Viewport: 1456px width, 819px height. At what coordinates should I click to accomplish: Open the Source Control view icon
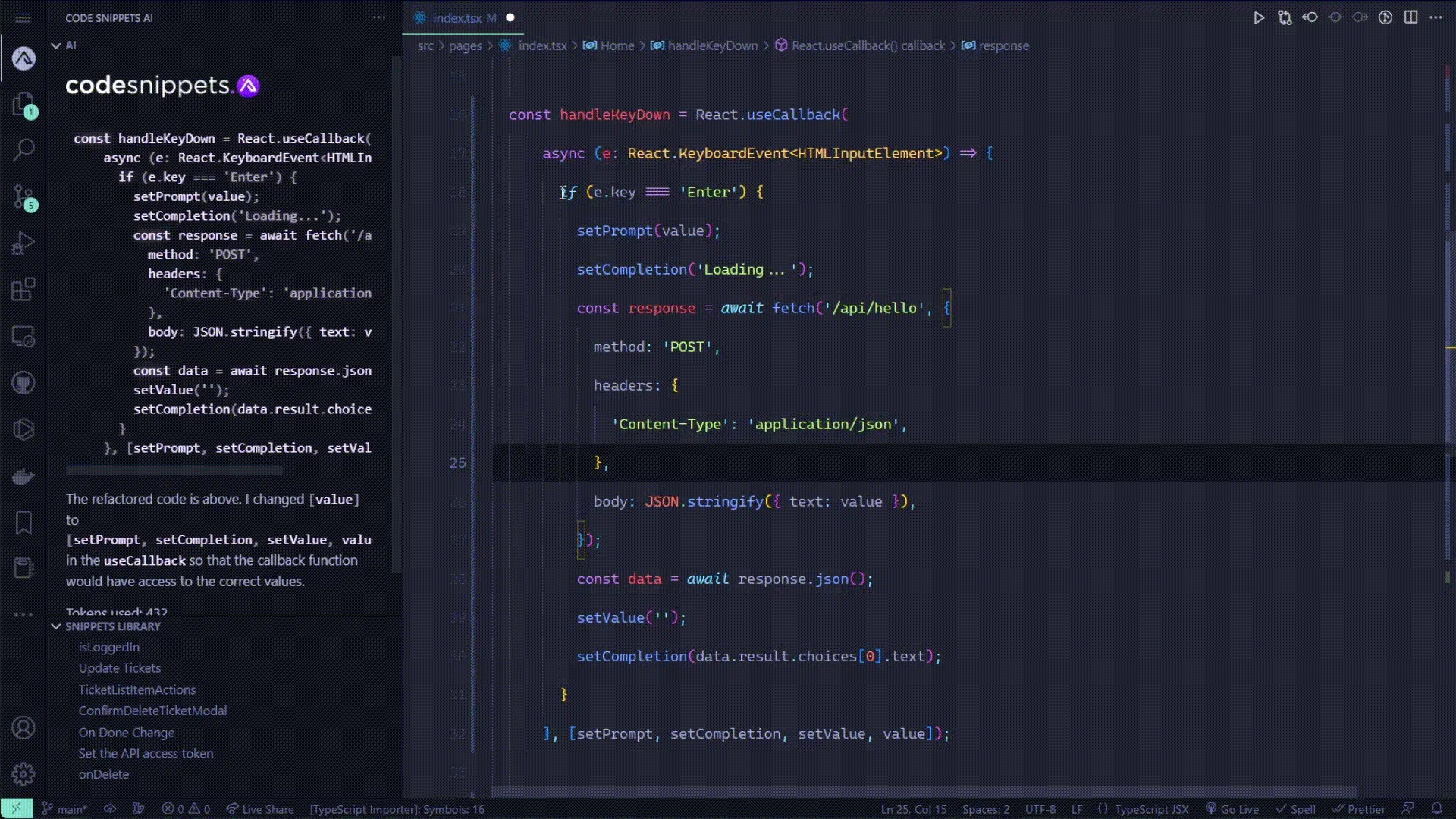point(24,197)
